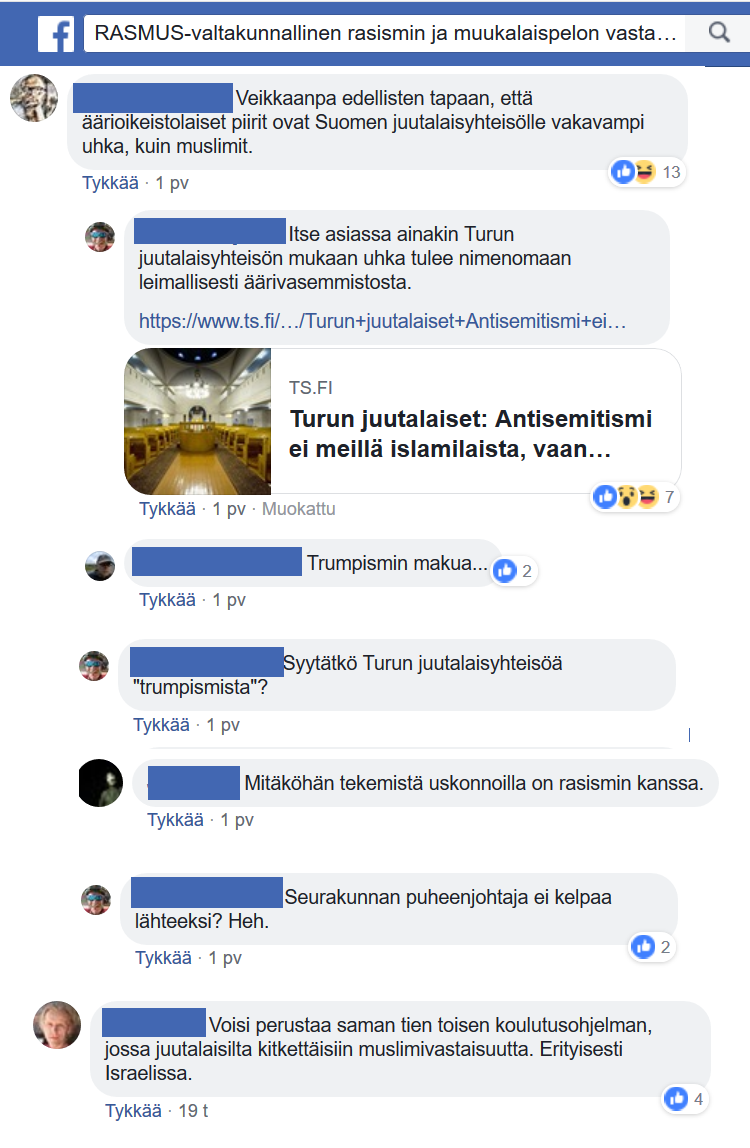
Task: Like the Mitäköhän tekemistä uskonnoilla comment
Action: coord(175,820)
